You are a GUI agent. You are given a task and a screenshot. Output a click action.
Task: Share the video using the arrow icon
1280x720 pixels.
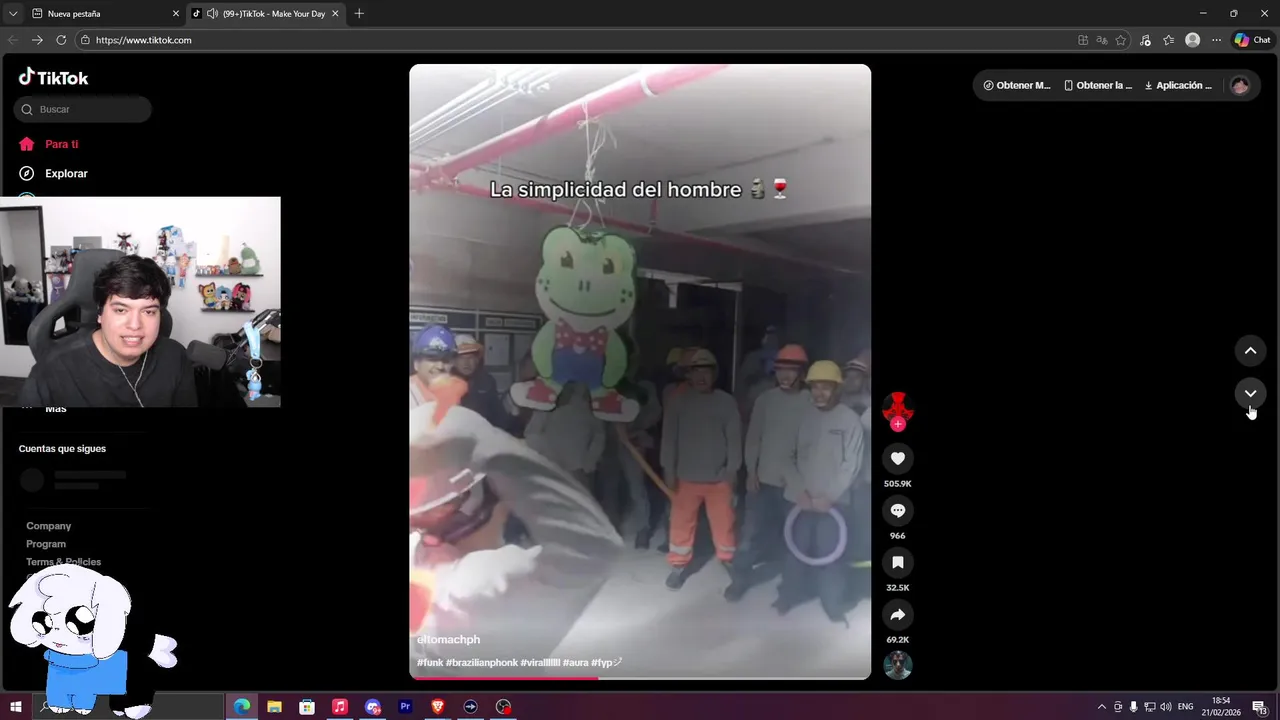[x=897, y=614]
